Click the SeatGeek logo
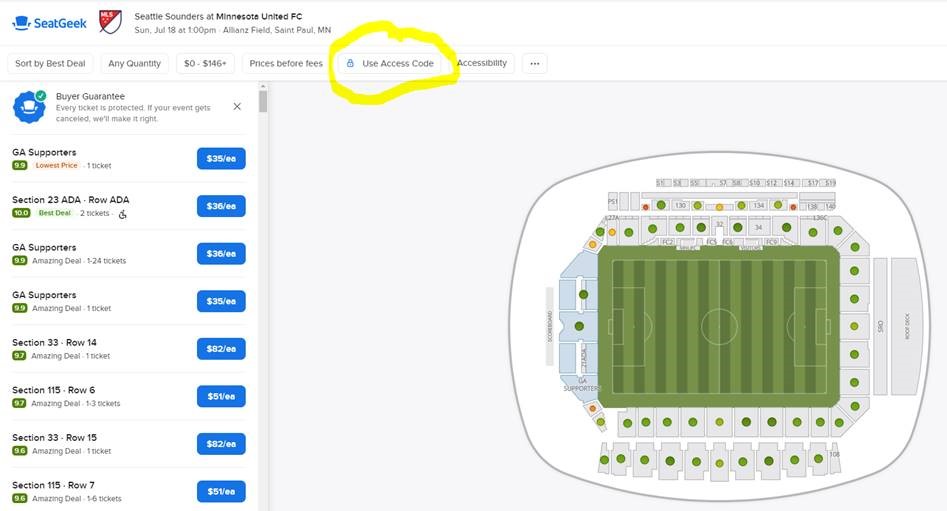Image resolution: width=947 pixels, height=511 pixels. pyautogui.click(x=50, y=24)
